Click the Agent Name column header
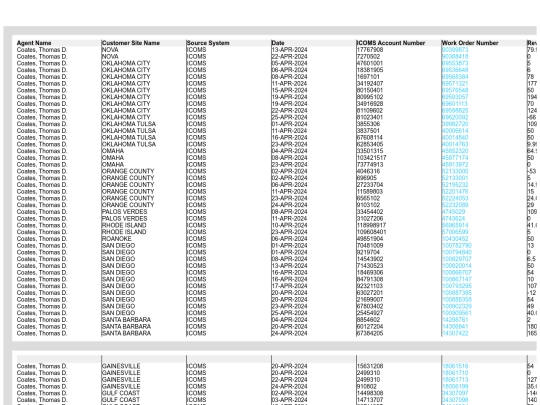Viewport: 540px width, 405px height. coord(34,43)
